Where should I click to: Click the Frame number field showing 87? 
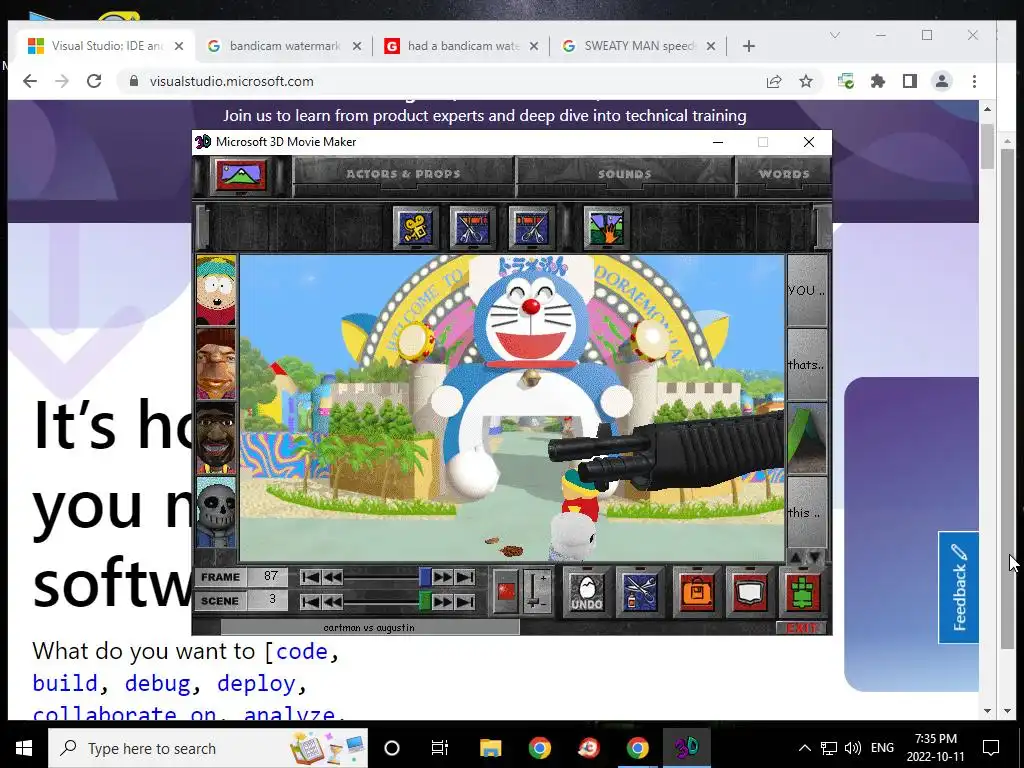click(269, 577)
